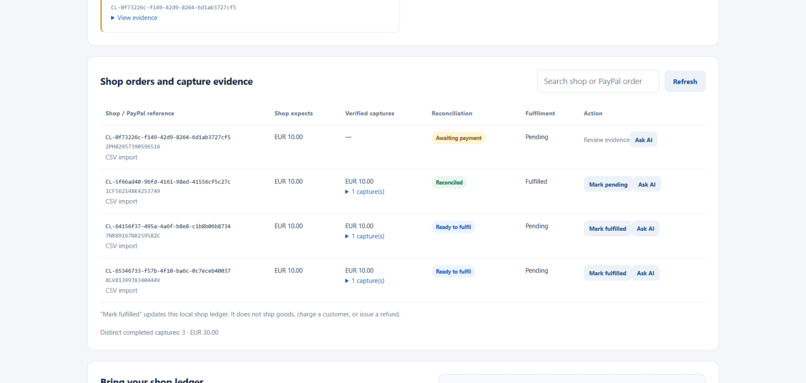The height and width of the screenshot is (383, 806).
Task: Expand 1 capture(s) for order CL-64156f37
Action: (365, 236)
